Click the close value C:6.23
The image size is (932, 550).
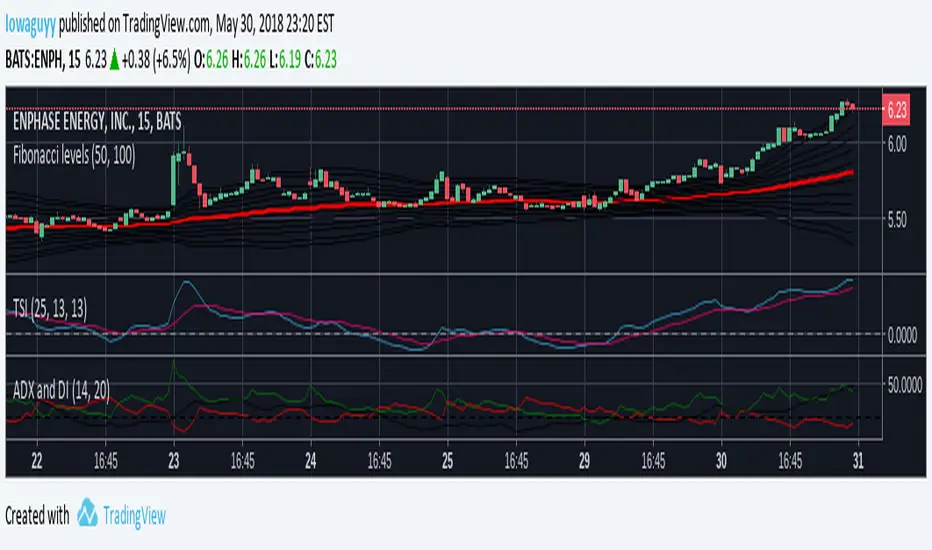click(x=320, y=59)
